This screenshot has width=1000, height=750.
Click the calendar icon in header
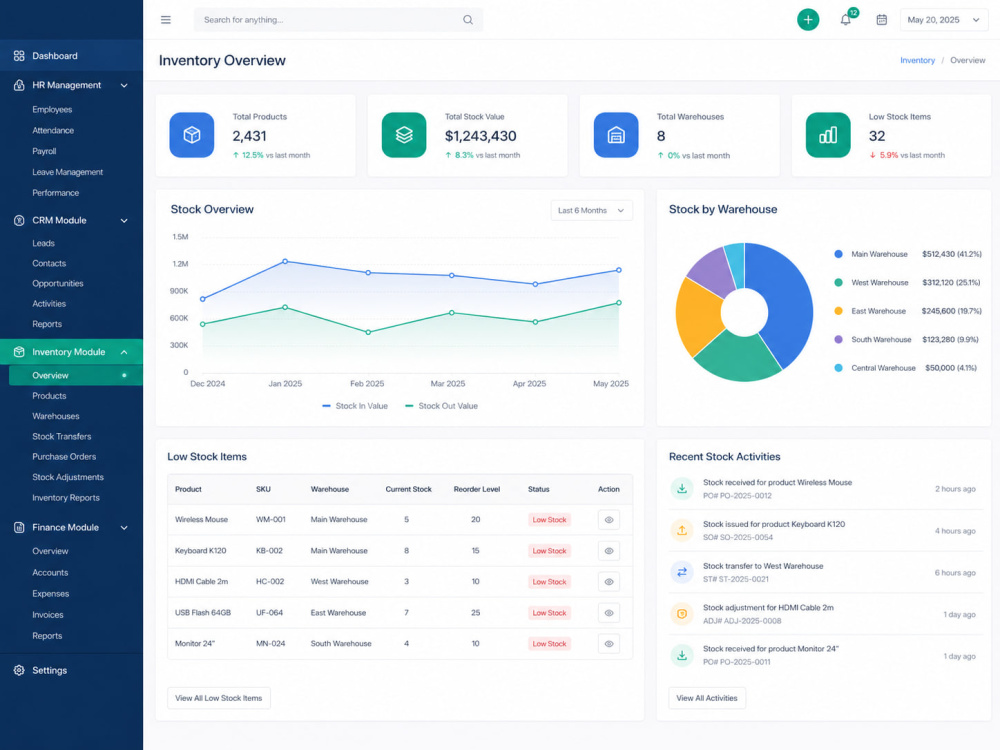click(881, 20)
